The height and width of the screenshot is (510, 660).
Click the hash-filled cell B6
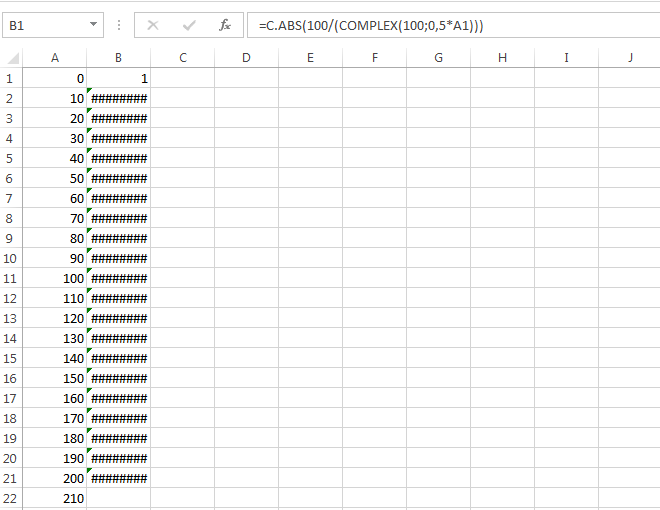(x=118, y=178)
